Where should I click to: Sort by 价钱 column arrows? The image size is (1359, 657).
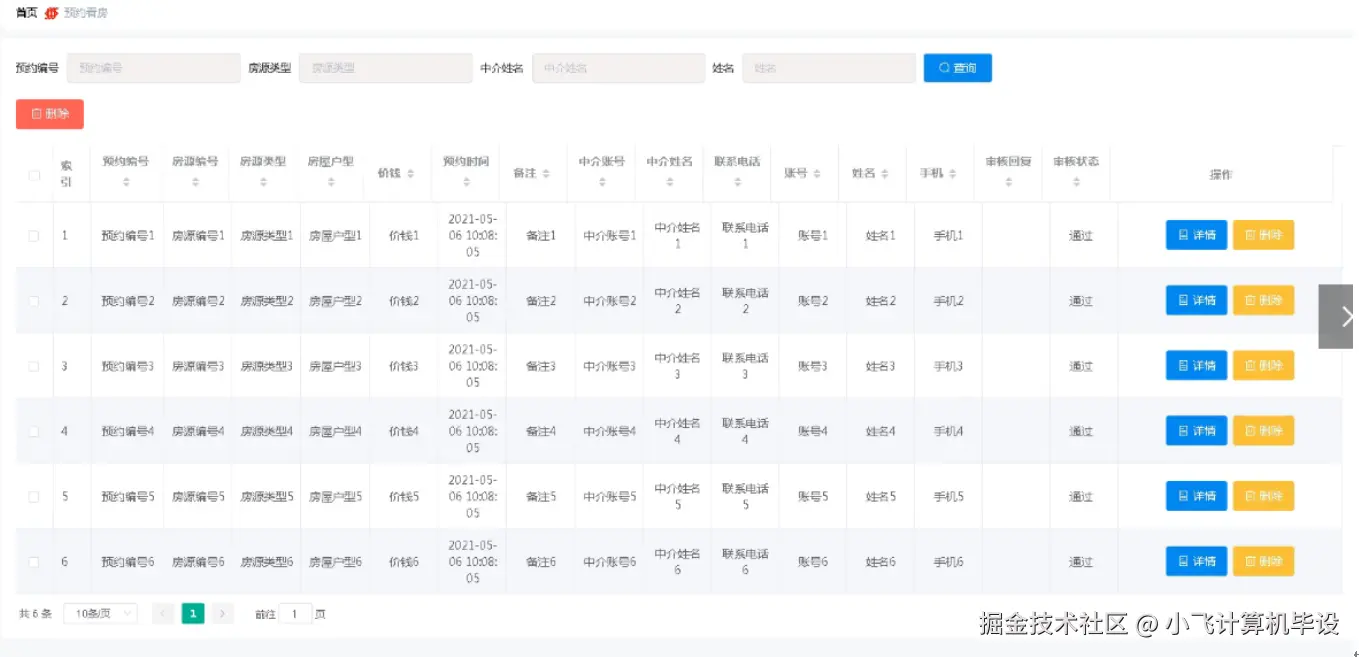[411, 174]
